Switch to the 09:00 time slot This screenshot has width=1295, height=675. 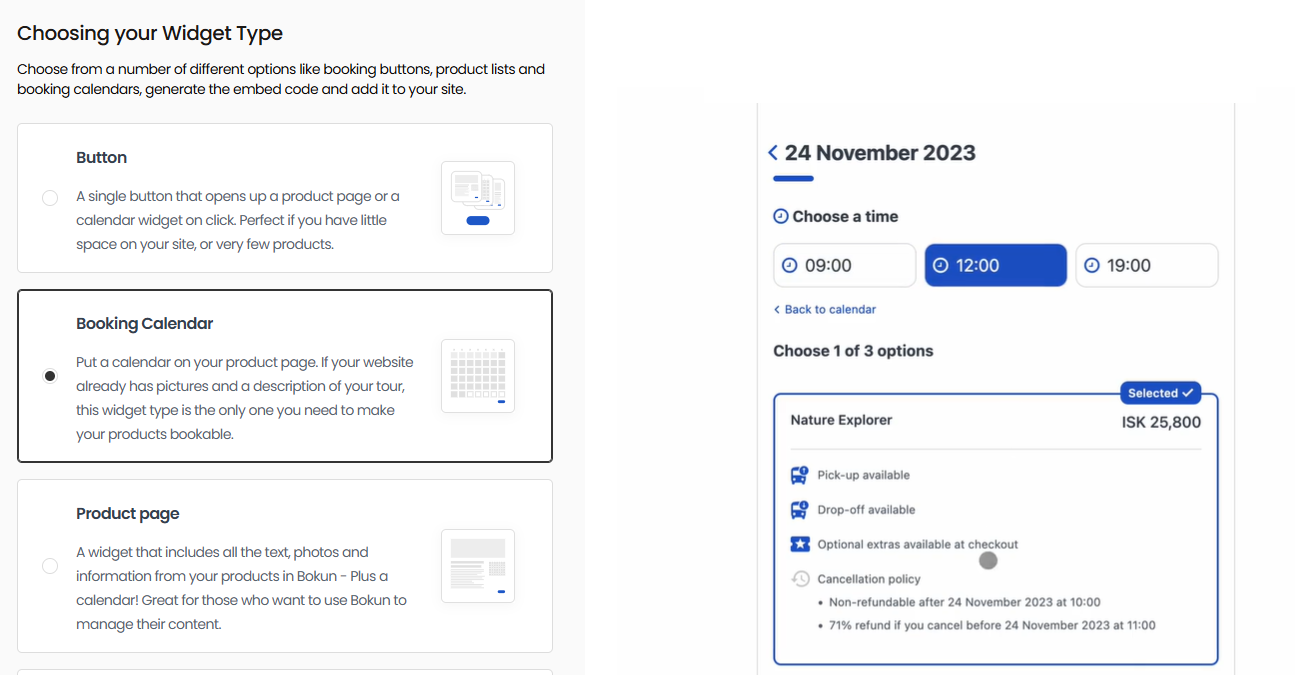click(x=844, y=264)
